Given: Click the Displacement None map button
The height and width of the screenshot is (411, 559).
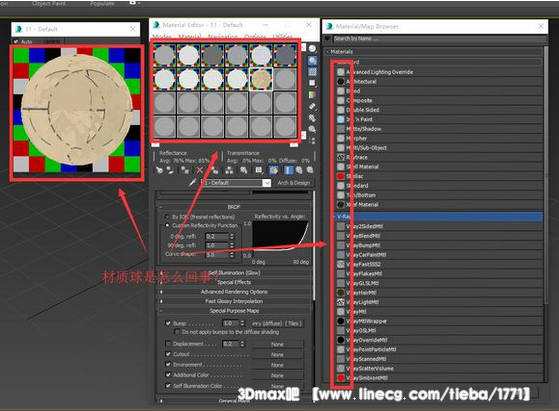Looking at the screenshot, I should pyautogui.click(x=277, y=344).
